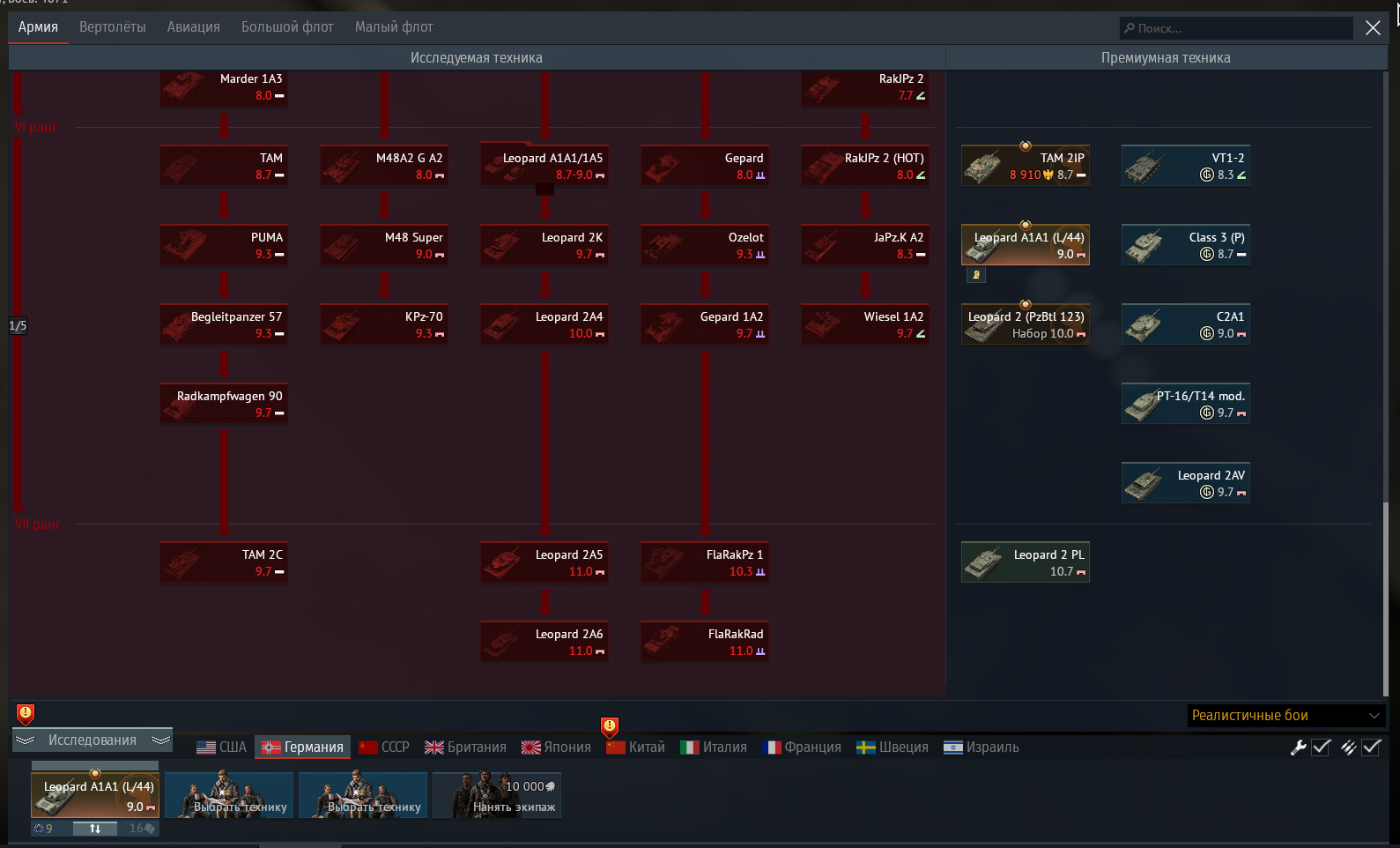This screenshot has width=1400, height=848.
Task: Click the auto-refill ammunition bullets icon
Action: pos(1349,748)
